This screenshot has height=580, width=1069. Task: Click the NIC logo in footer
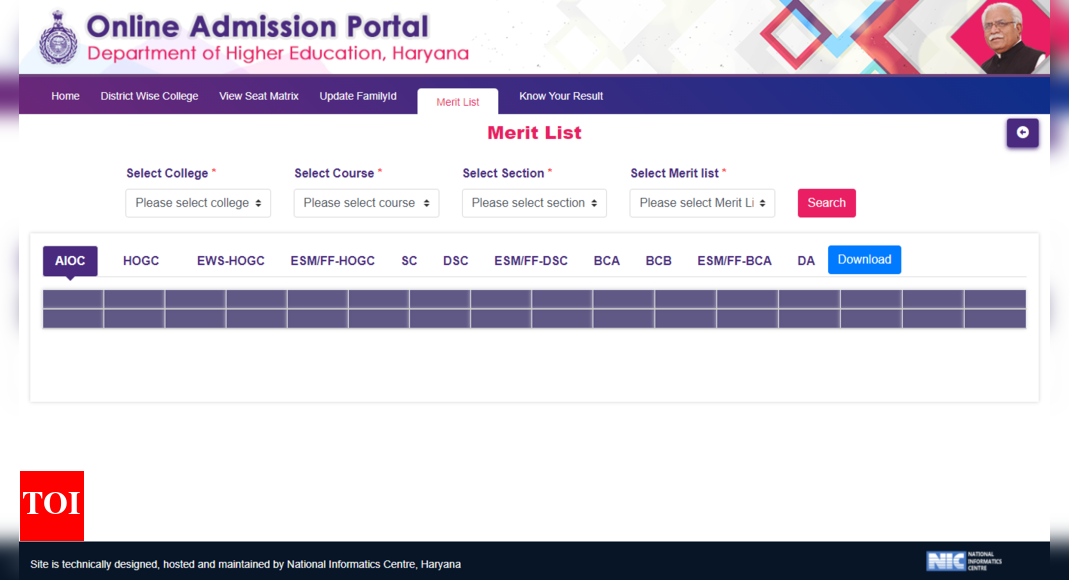tap(963, 560)
